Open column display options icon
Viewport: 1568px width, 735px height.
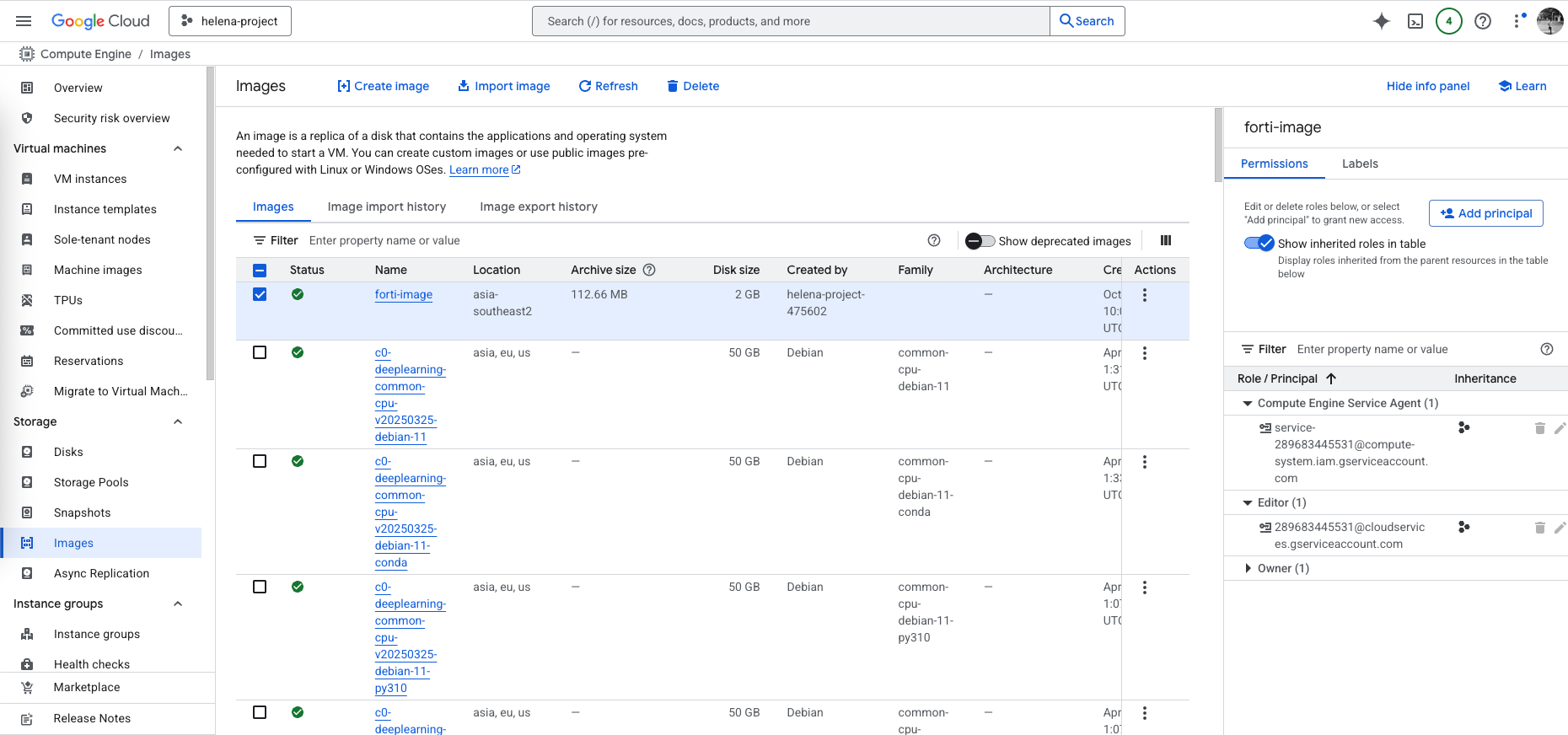[x=1166, y=240]
